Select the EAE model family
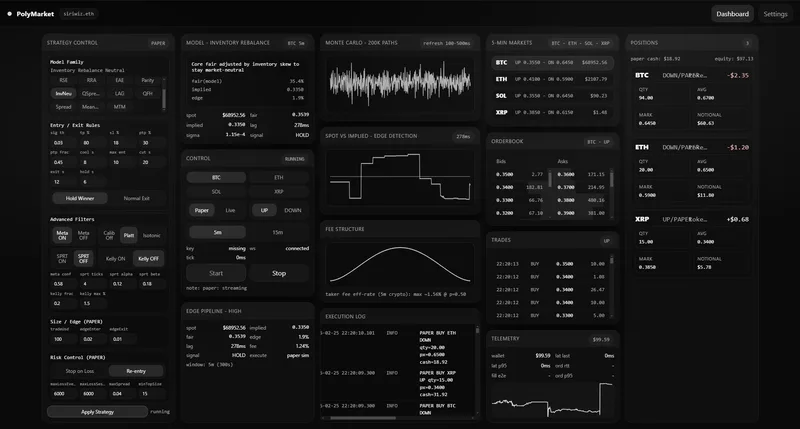 (119, 80)
